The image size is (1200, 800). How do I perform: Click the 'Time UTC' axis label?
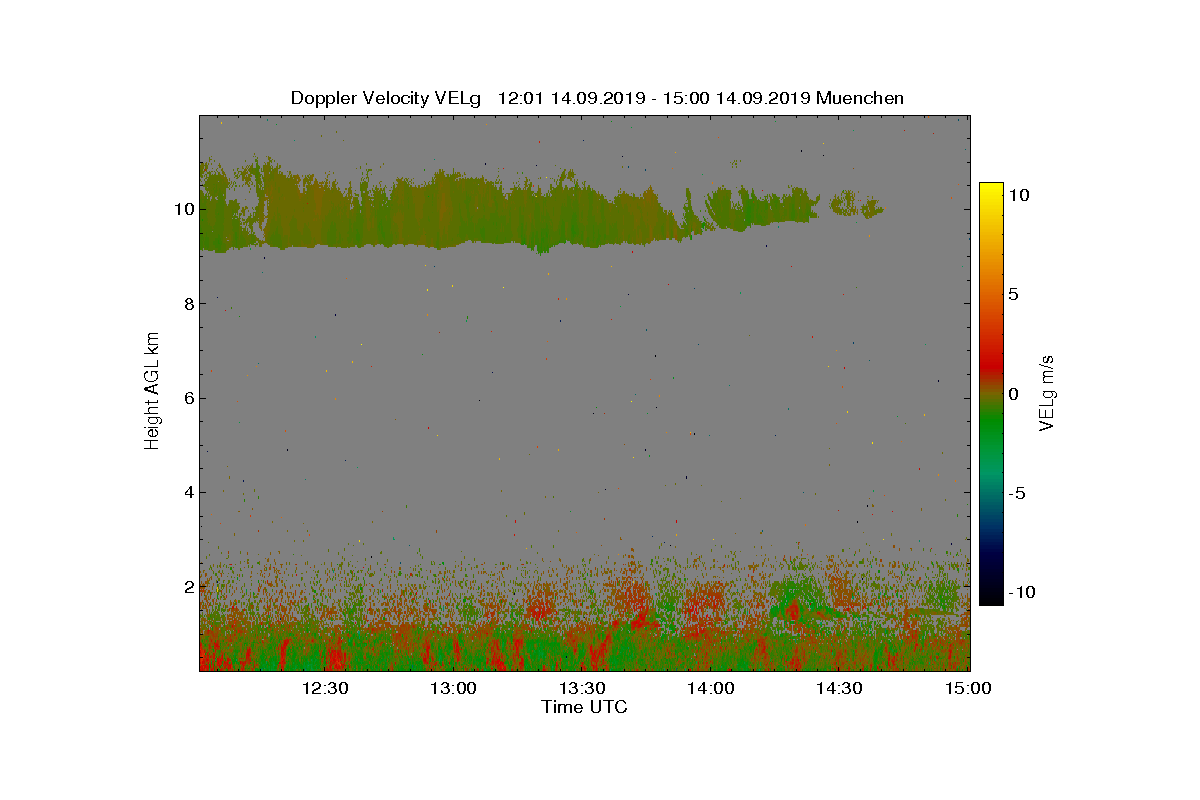584,707
